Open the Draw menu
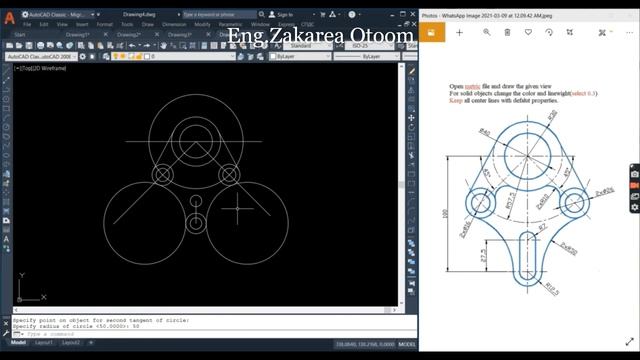Screen dimensions: 640x360 (x=148, y=24)
